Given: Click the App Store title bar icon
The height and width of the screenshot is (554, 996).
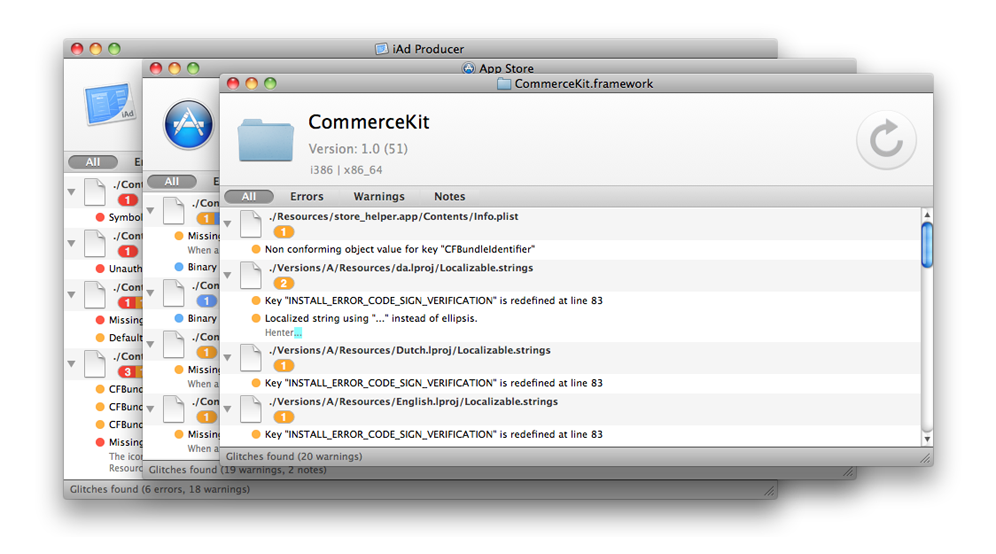Looking at the screenshot, I should [x=468, y=68].
